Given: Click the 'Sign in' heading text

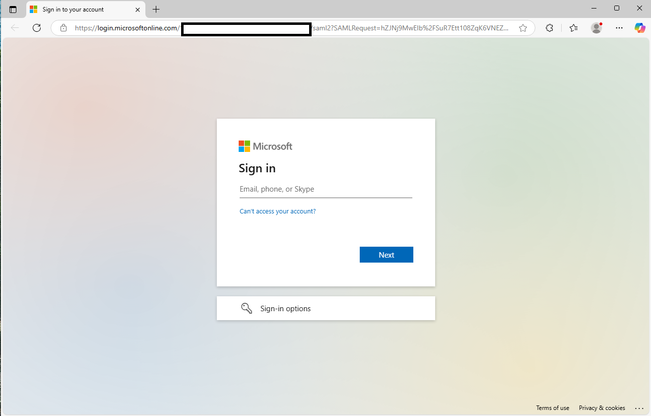Looking at the screenshot, I should coord(257,168).
